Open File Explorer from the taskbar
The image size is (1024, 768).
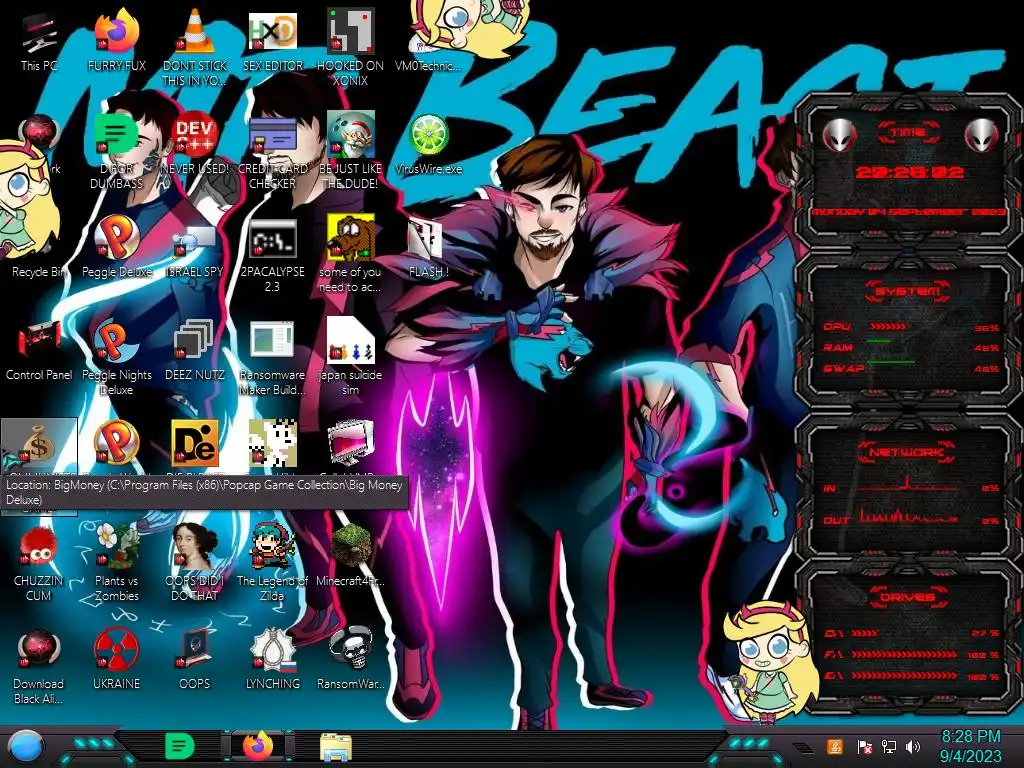336,746
